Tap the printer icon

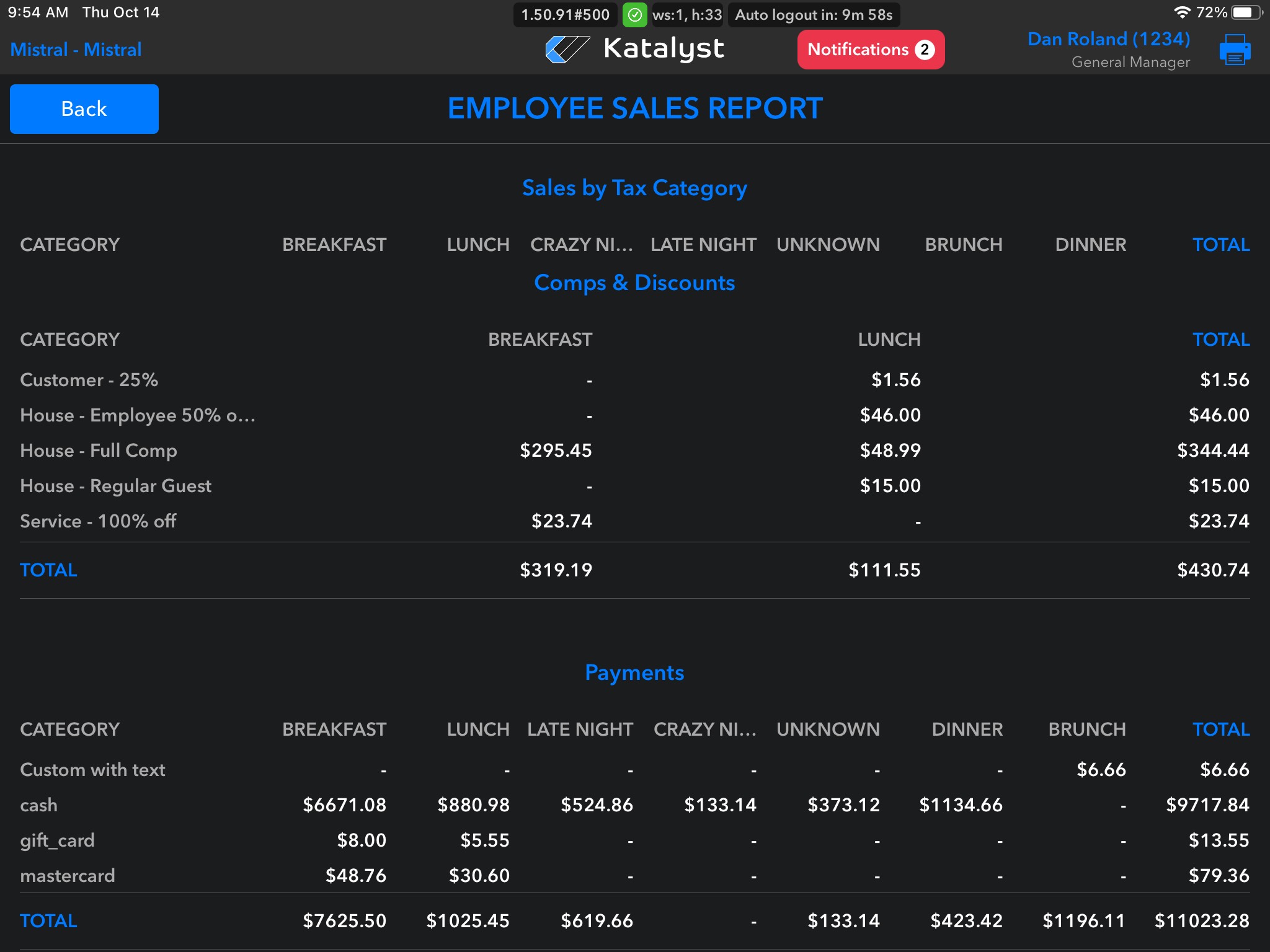point(1235,50)
